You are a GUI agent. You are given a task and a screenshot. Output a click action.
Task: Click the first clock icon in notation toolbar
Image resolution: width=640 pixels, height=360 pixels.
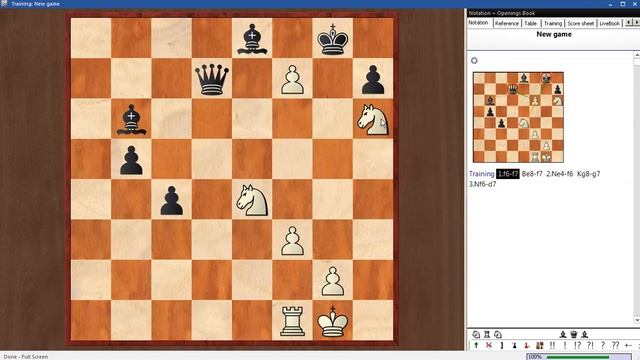[476, 334]
